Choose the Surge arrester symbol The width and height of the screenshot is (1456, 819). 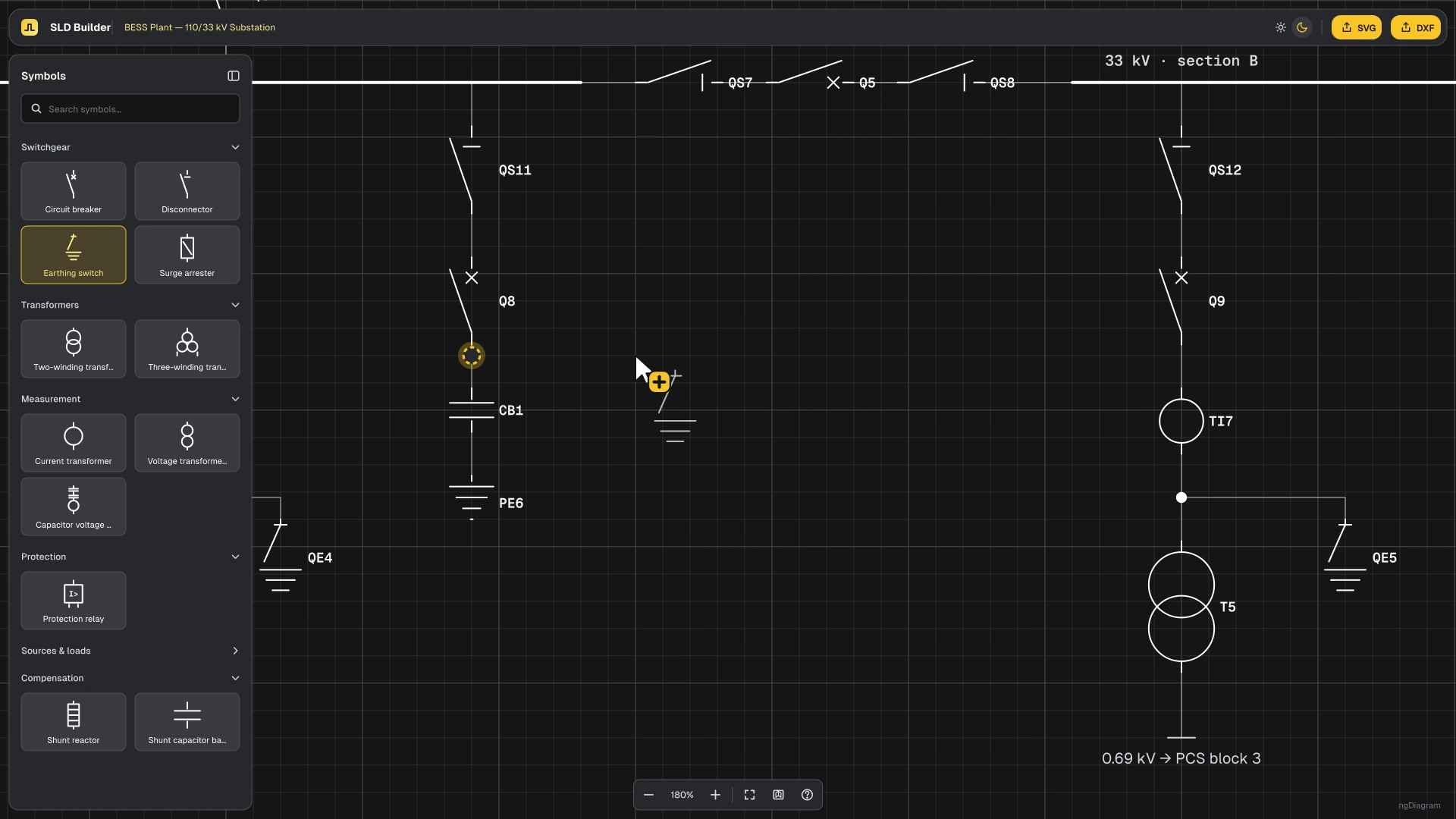point(187,255)
